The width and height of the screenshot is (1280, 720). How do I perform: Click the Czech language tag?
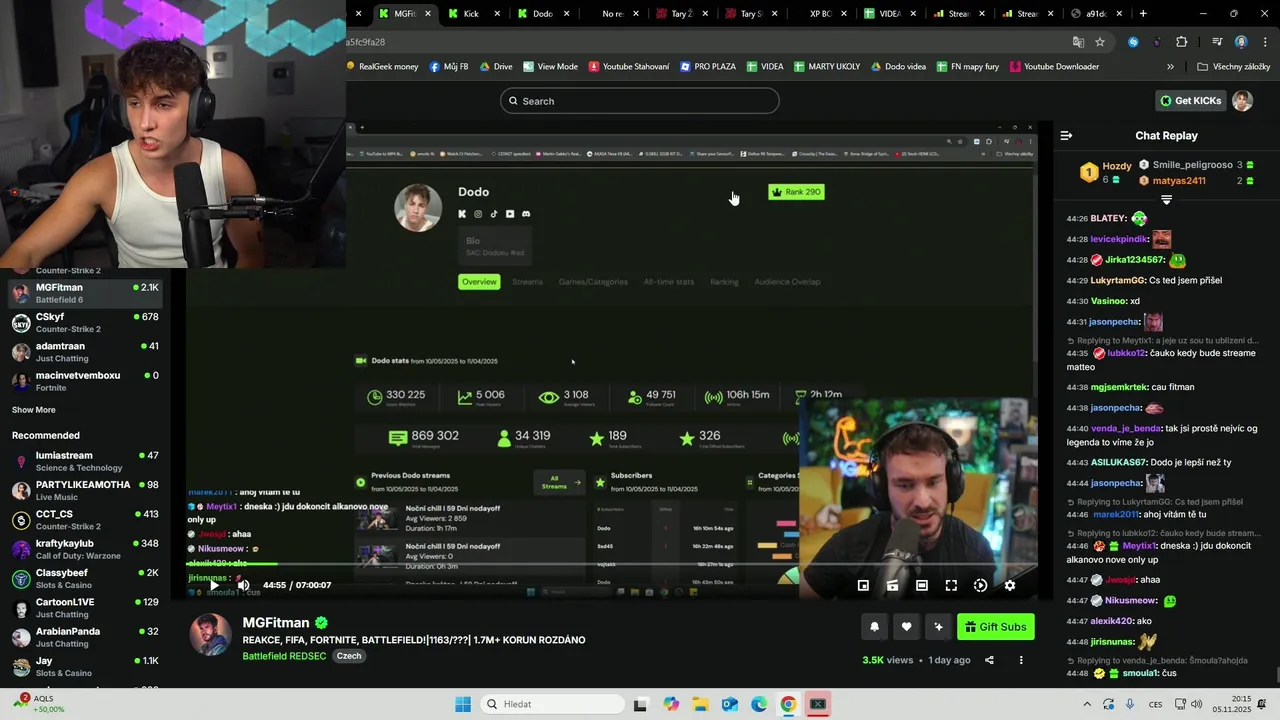tap(349, 656)
